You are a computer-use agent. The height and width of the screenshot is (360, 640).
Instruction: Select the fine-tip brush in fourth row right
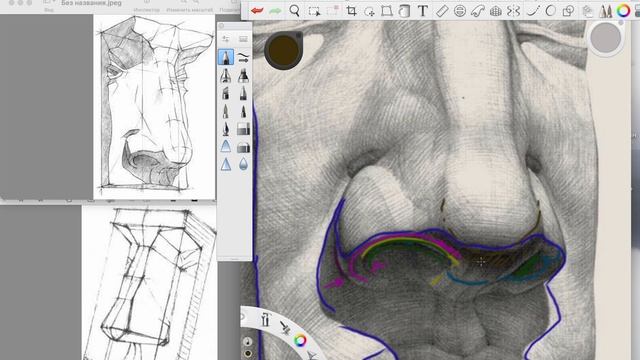[243, 111]
